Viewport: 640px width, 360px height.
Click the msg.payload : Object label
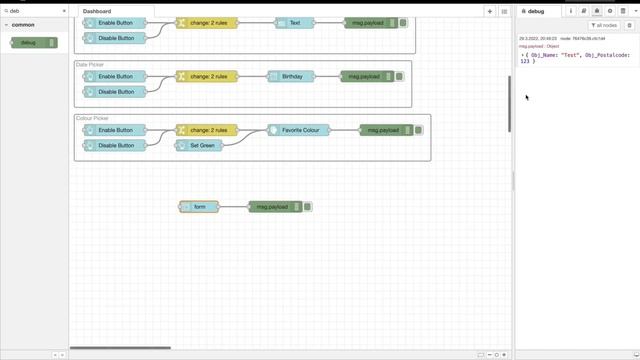click(x=539, y=46)
